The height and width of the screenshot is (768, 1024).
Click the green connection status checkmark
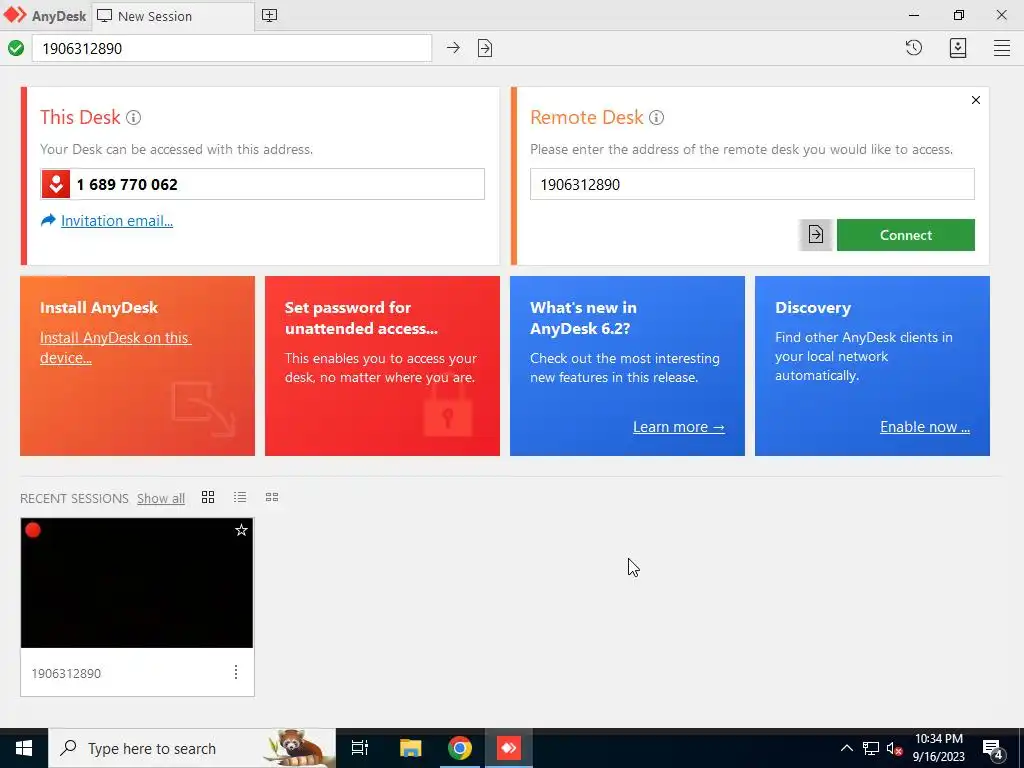(x=16, y=48)
